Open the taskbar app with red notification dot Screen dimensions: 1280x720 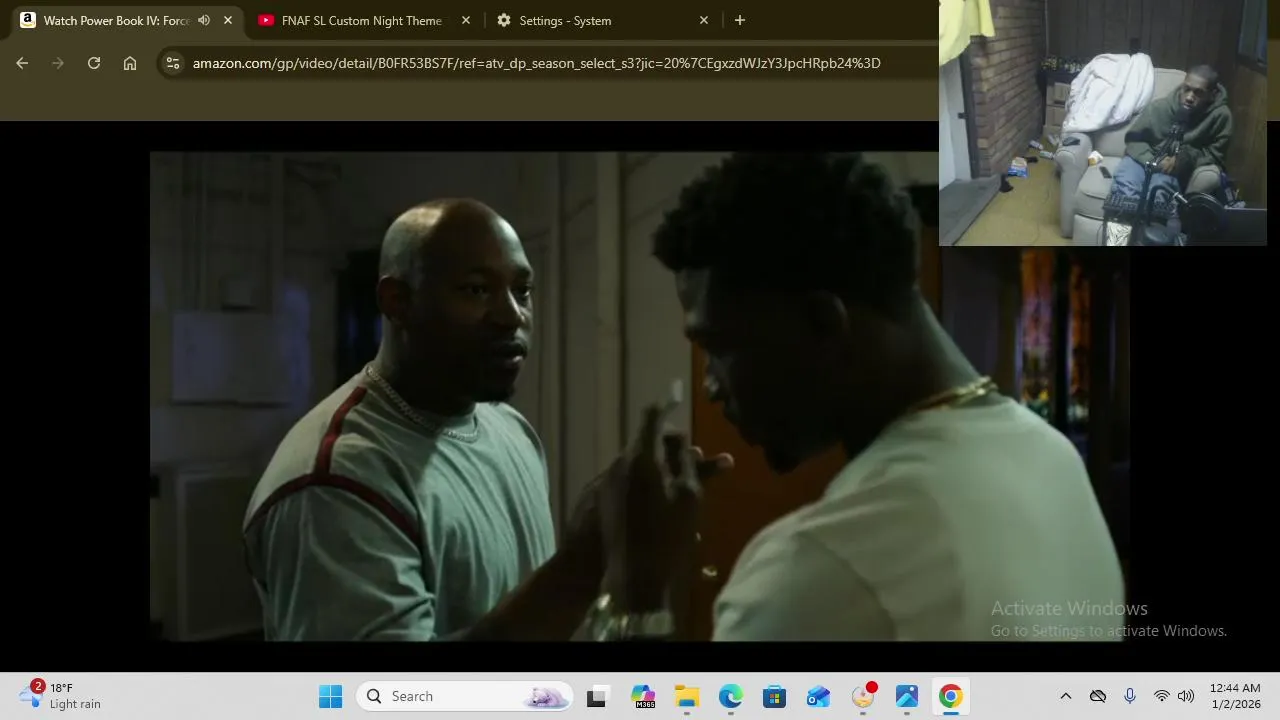coord(863,696)
